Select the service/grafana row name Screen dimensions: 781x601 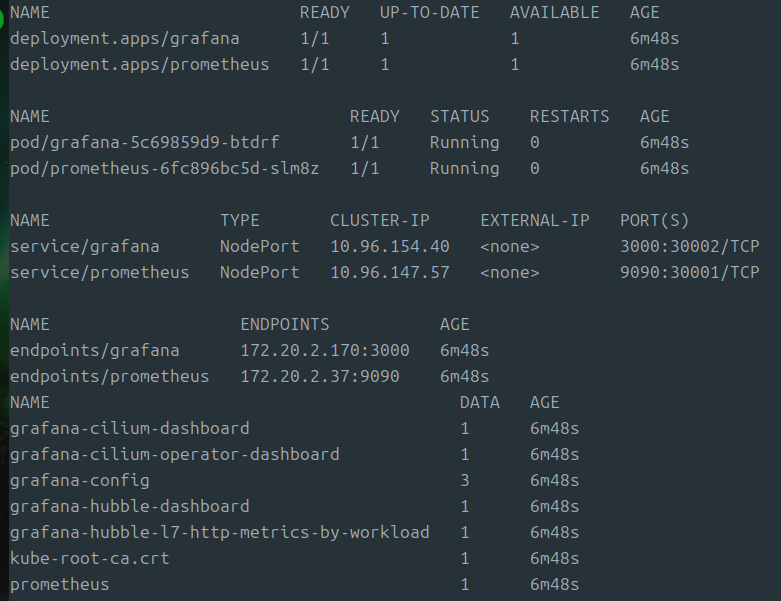pyautogui.click(x=85, y=246)
